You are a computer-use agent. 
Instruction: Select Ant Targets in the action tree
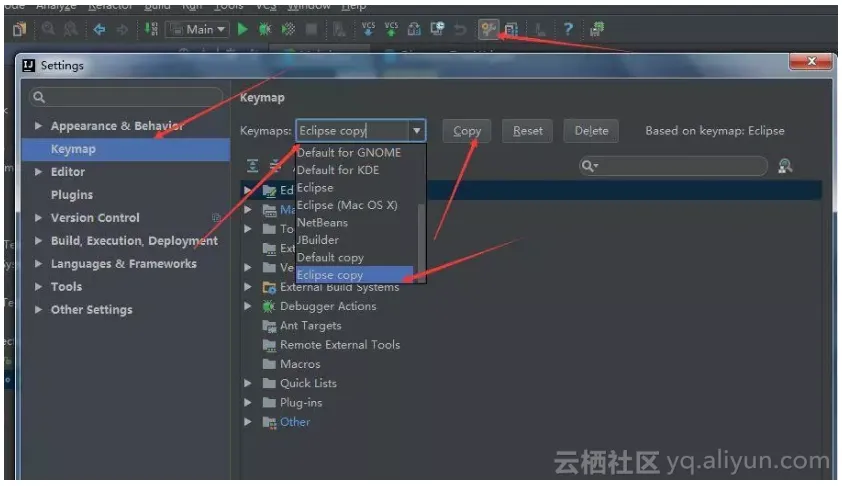coord(310,325)
